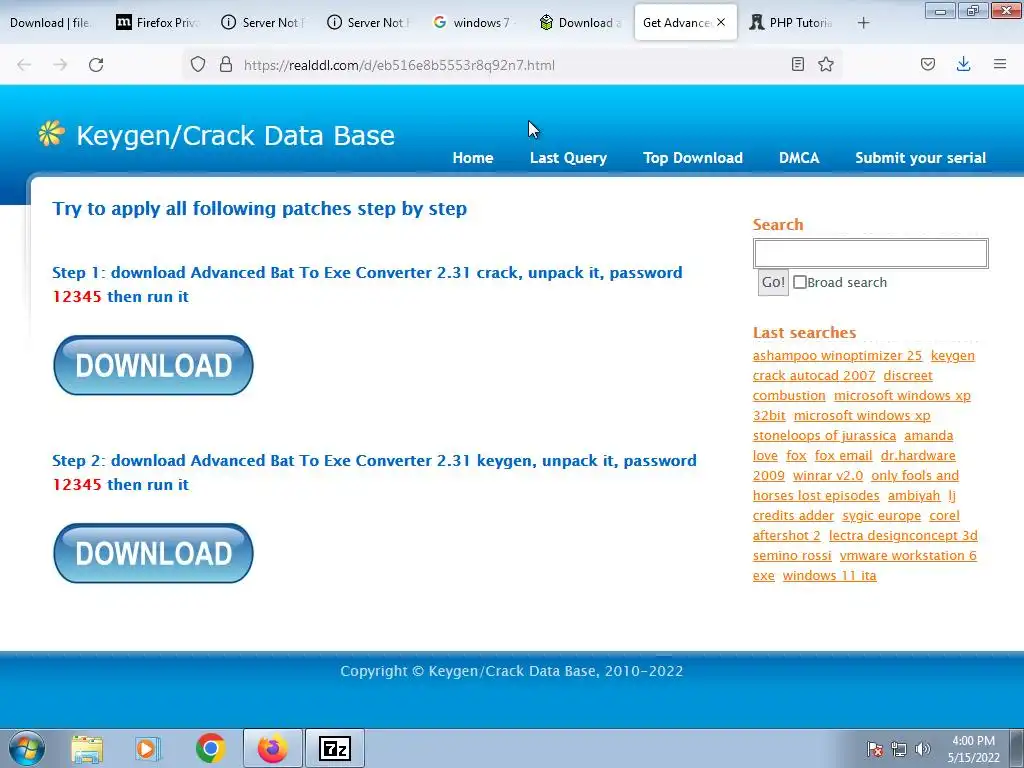1024x768 pixels.
Task: Launch media player from taskbar
Action: 148,749
